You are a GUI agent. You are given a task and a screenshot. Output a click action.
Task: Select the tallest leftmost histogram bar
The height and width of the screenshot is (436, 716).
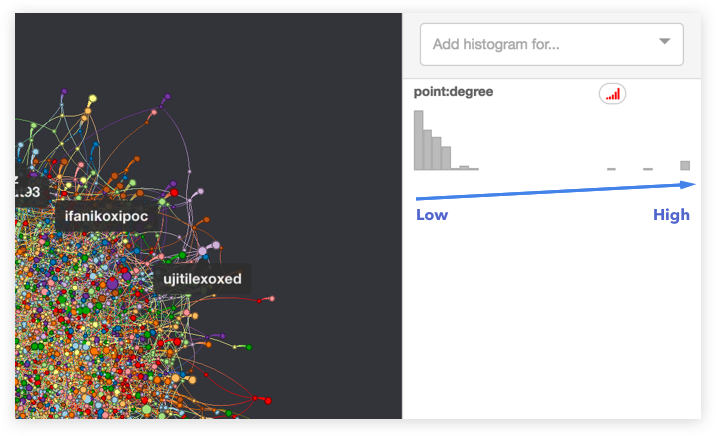418,140
